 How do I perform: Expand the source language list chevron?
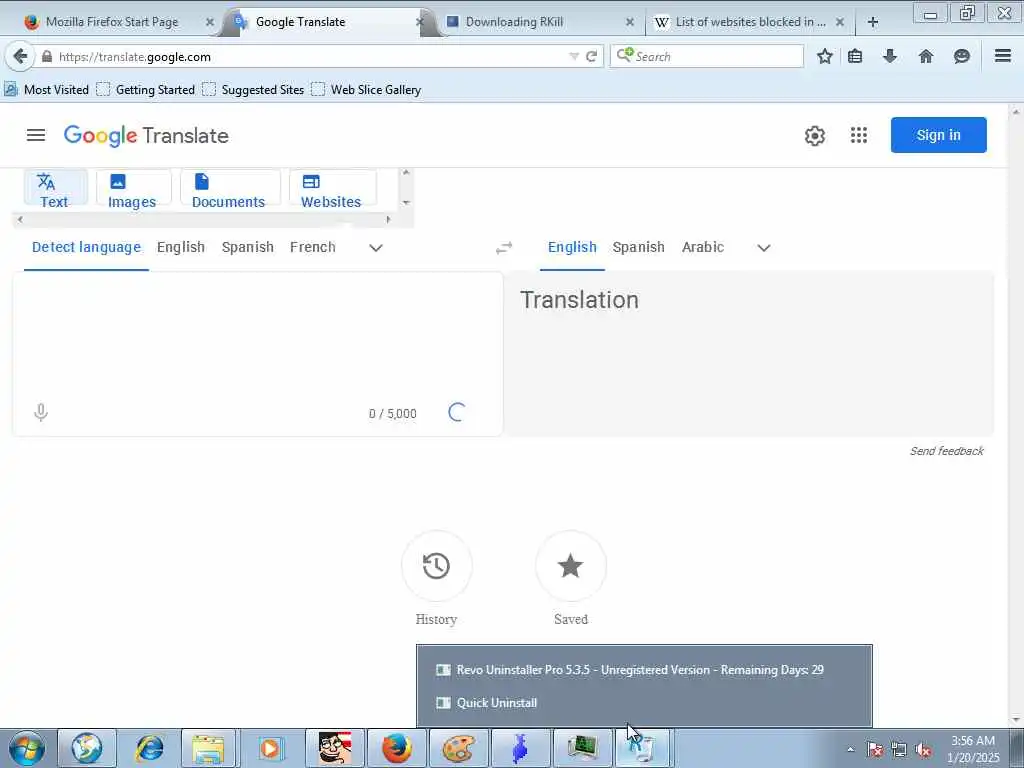(376, 248)
